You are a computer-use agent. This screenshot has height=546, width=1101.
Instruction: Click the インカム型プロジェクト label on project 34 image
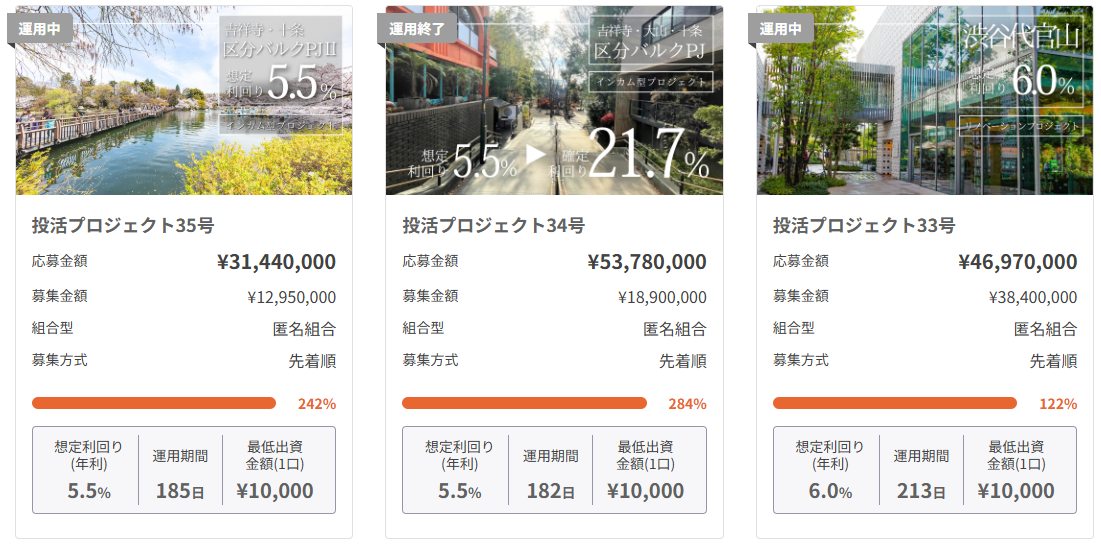click(x=650, y=82)
